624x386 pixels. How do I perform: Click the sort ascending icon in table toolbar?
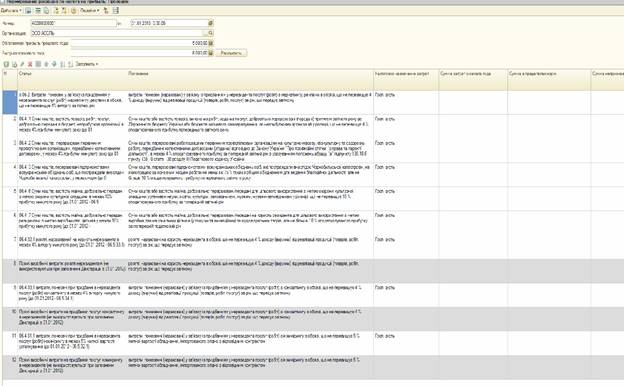coord(62,64)
